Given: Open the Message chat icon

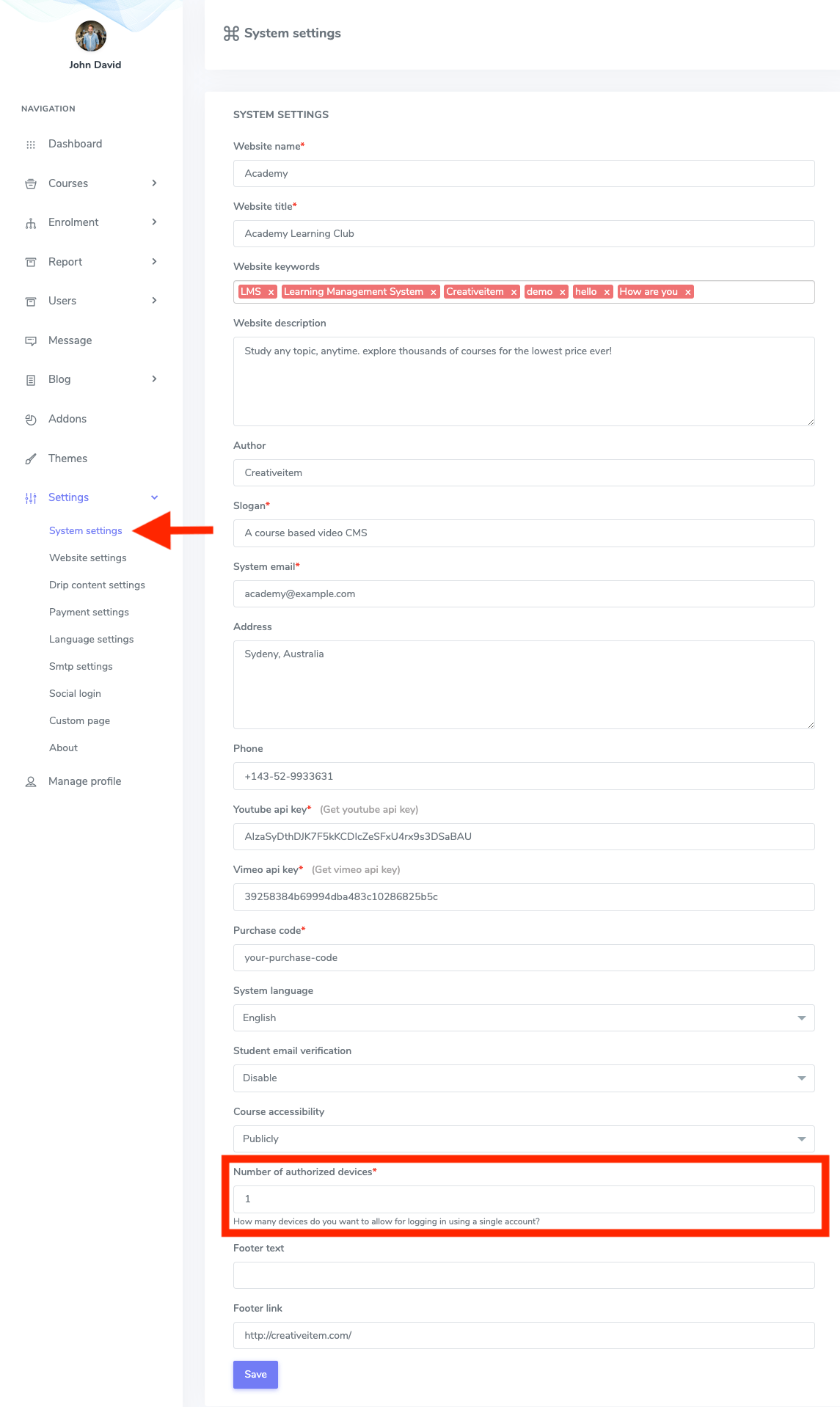Looking at the screenshot, I should [31, 340].
